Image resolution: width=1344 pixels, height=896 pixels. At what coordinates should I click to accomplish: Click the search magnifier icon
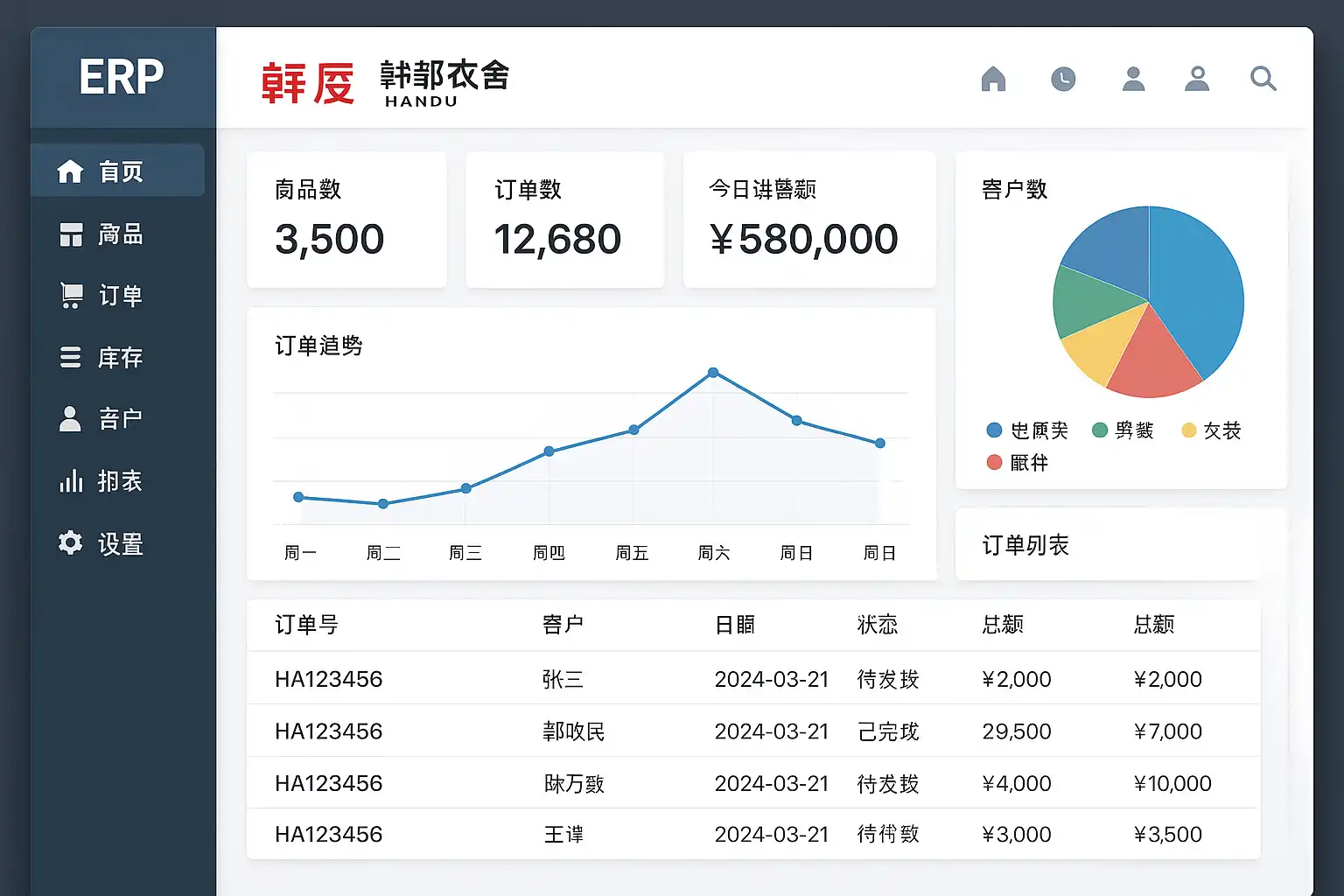(1263, 80)
